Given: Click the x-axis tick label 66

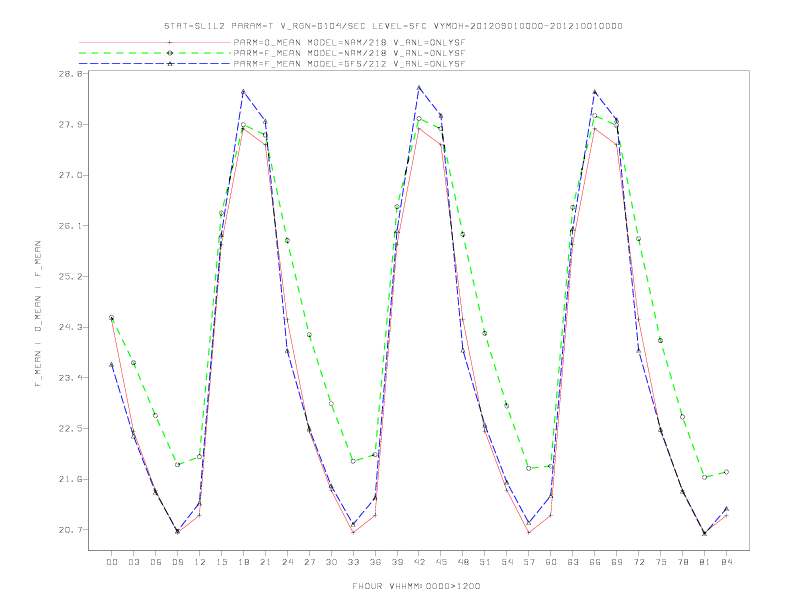Looking at the screenshot, I should [x=595, y=562].
